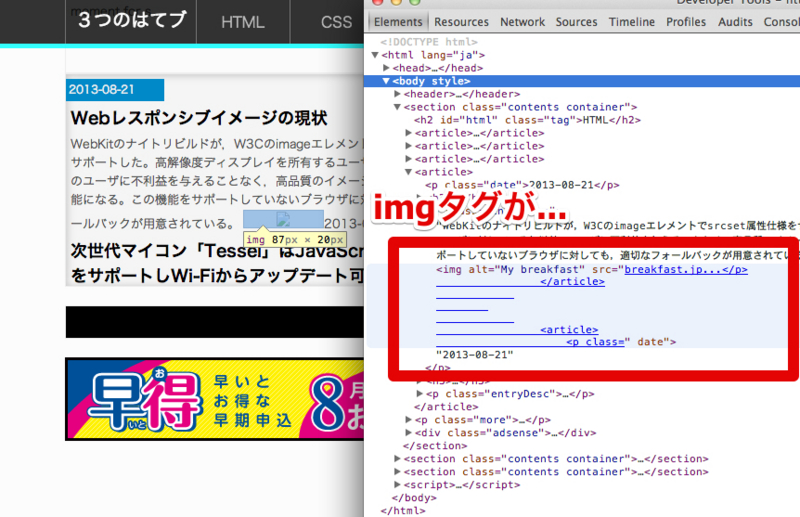Collapse the html lang="ja" node

pos(375,55)
